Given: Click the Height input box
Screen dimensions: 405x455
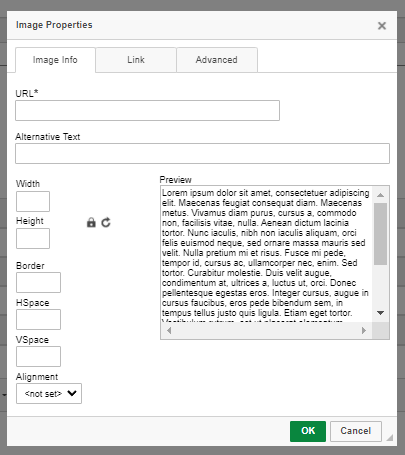Looking at the screenshot, I should pyautogui.click(x=33, y=238).
